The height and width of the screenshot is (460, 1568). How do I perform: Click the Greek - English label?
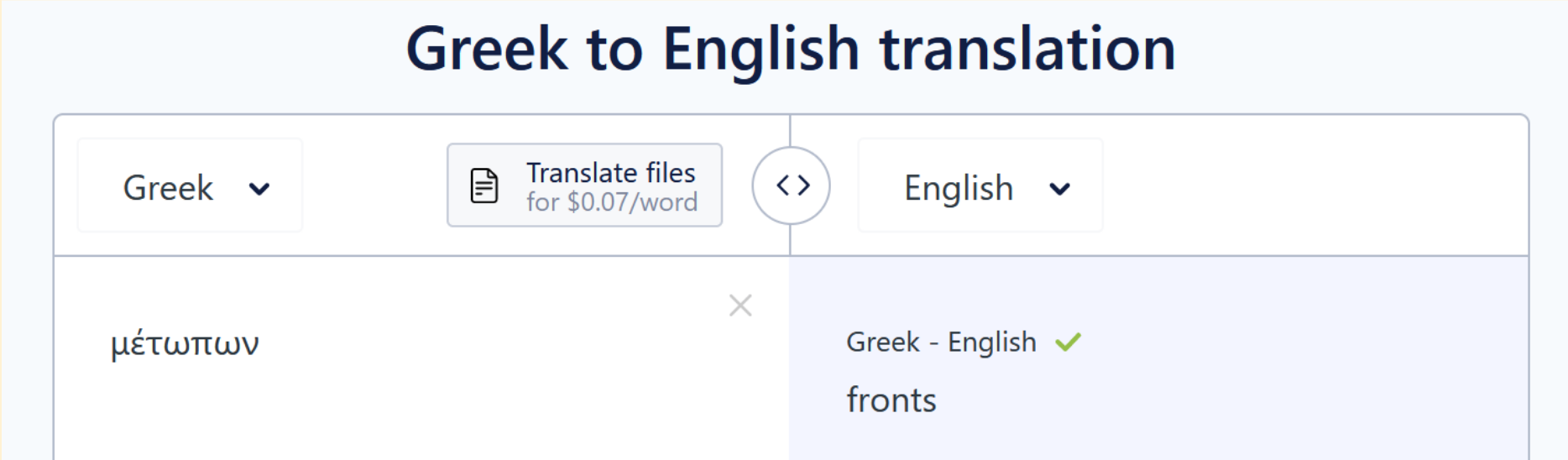[x=941, y=342]
